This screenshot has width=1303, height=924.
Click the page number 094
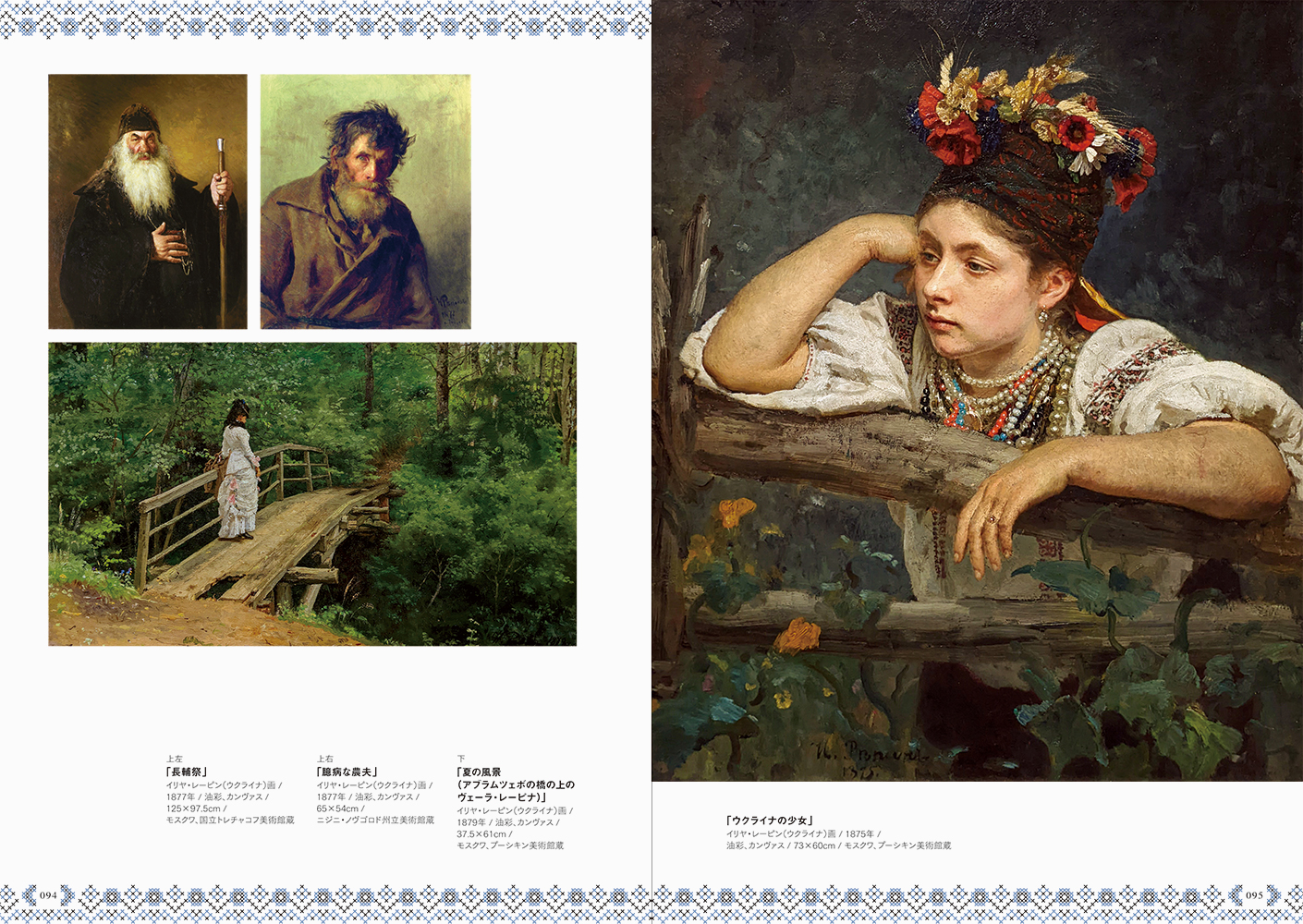coord(48,895)
